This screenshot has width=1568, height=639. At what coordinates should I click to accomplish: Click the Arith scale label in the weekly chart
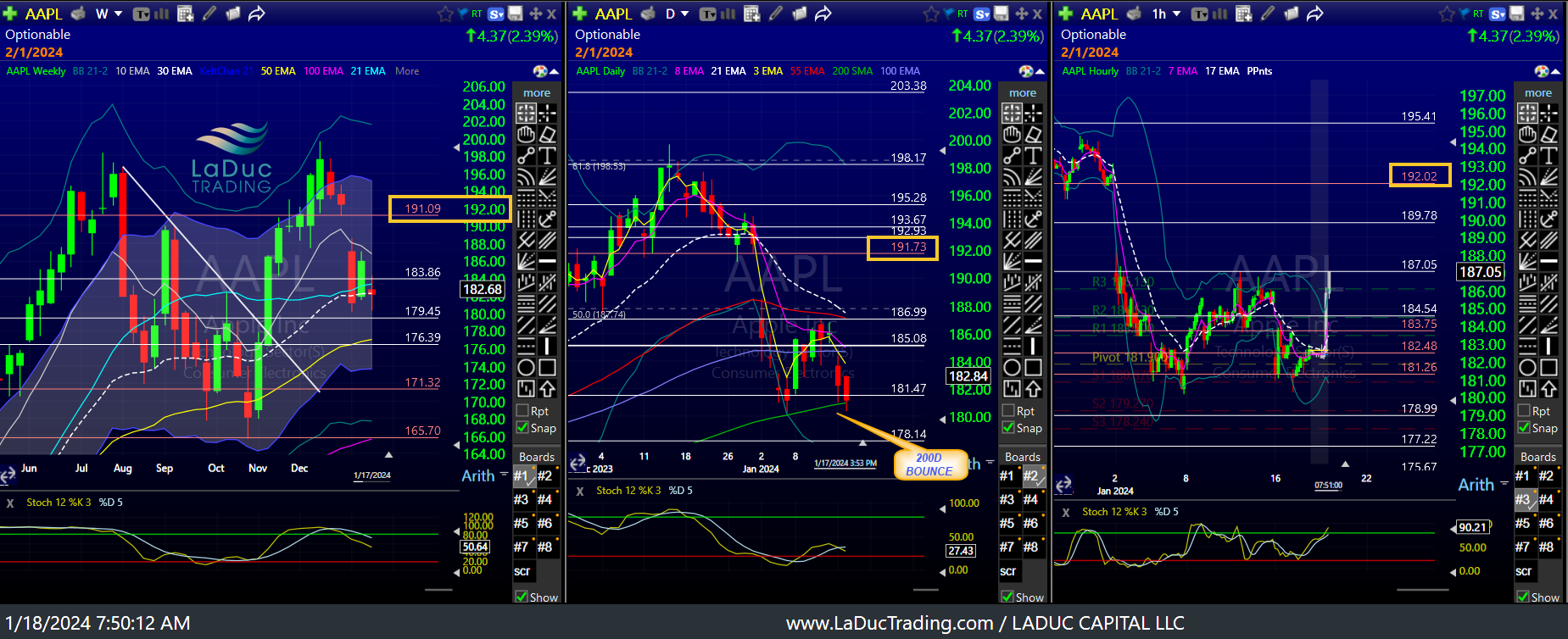pyautogui.click(x=478, y=476)
